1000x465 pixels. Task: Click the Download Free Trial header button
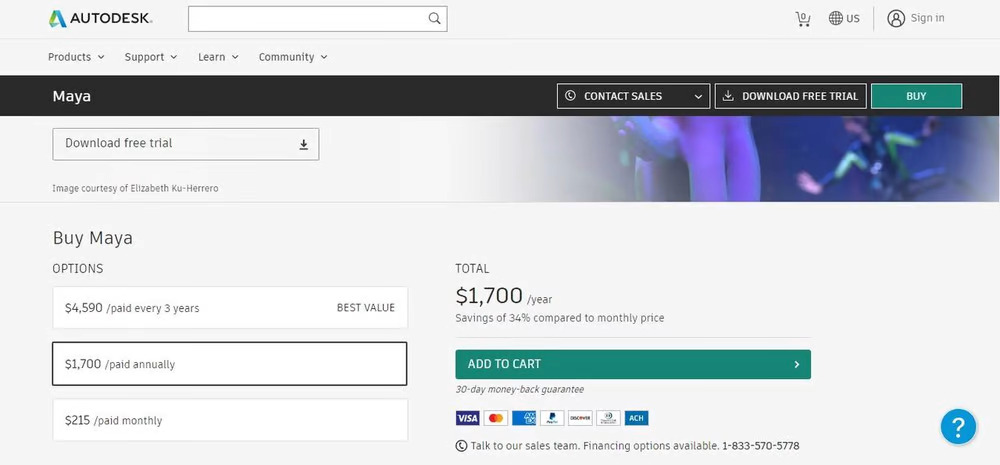[790, 96]
